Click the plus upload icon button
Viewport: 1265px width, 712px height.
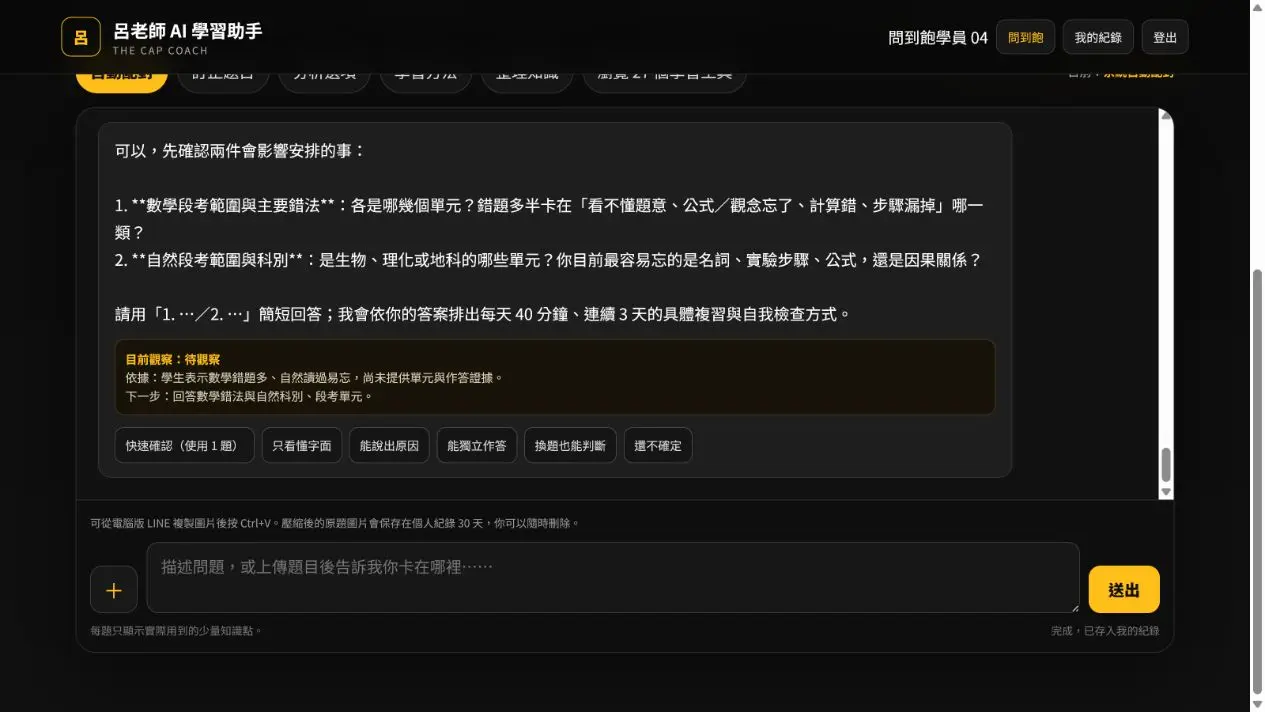click(114, 589)
